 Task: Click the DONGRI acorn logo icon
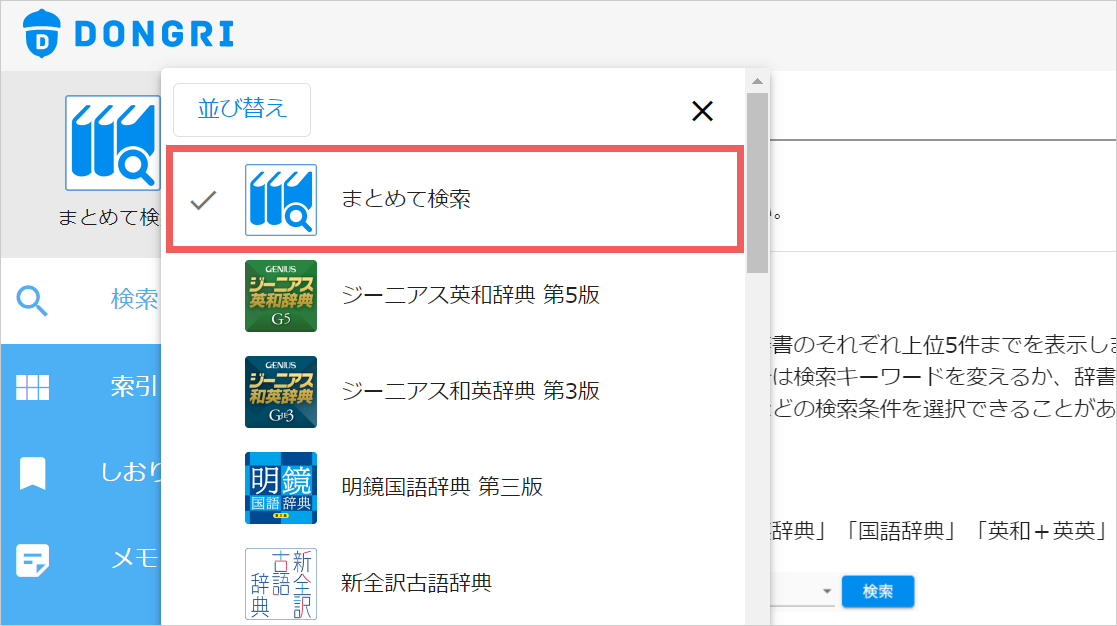pos(42,33)
